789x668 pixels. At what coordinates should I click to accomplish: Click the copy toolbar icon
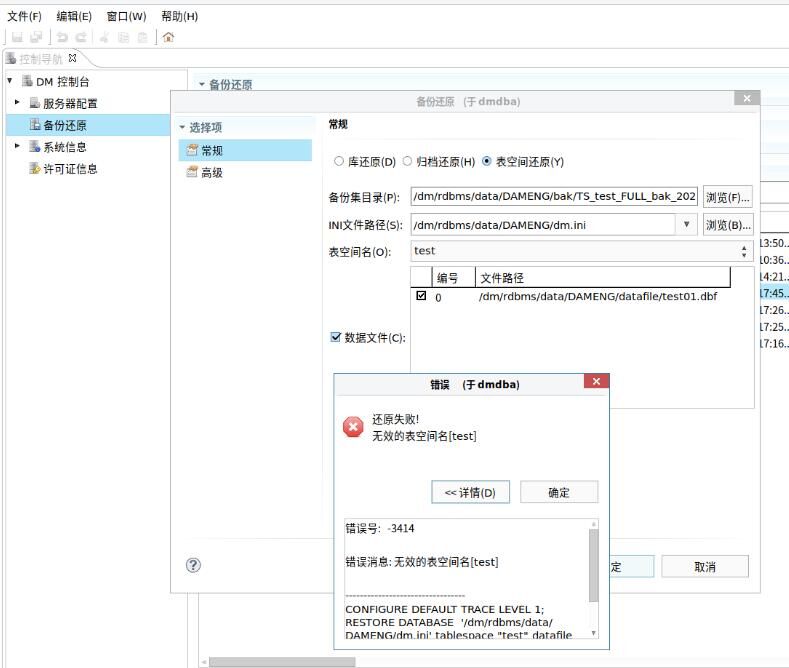(123, 37)
